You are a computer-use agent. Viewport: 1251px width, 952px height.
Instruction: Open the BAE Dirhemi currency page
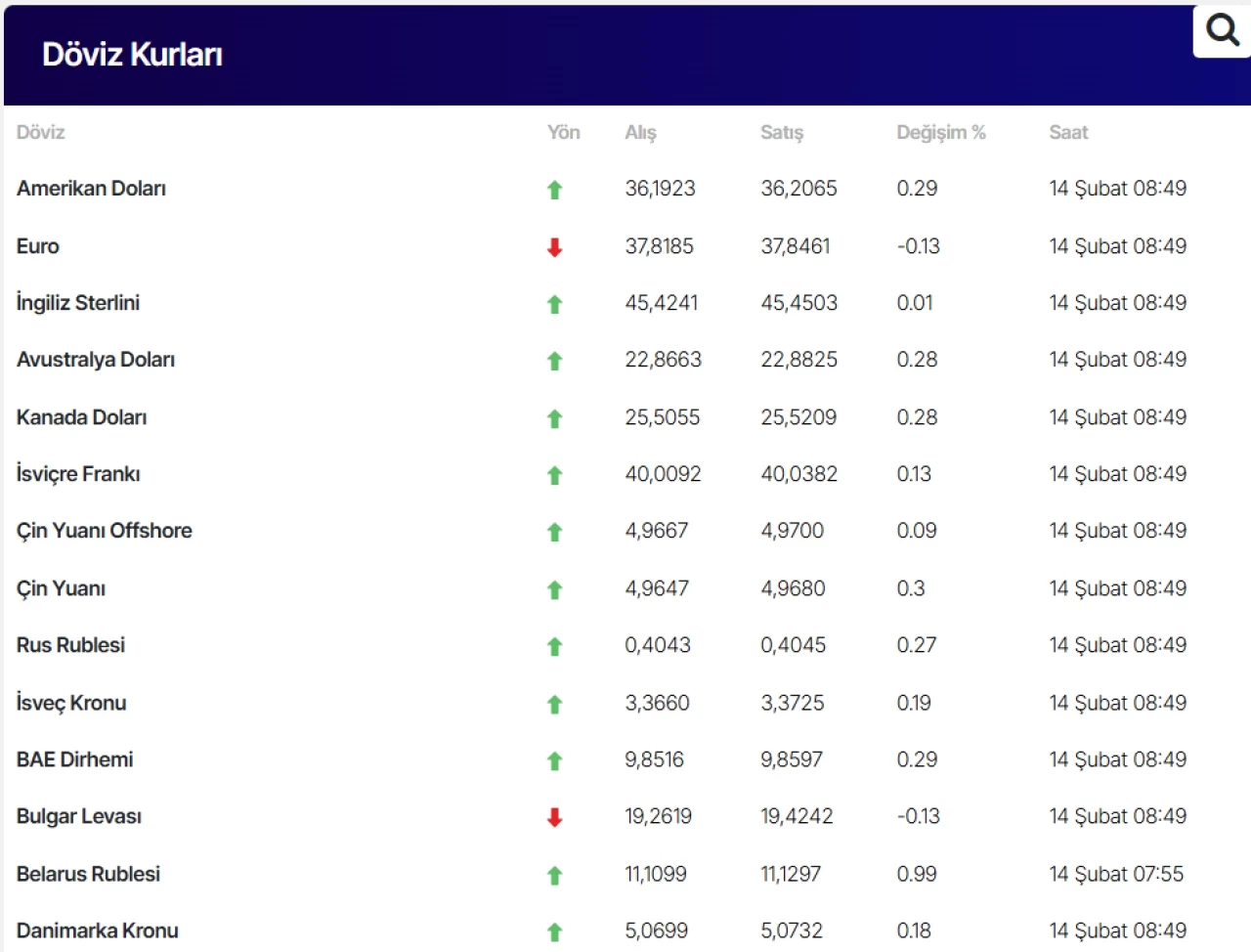click(x=74, y=759)
